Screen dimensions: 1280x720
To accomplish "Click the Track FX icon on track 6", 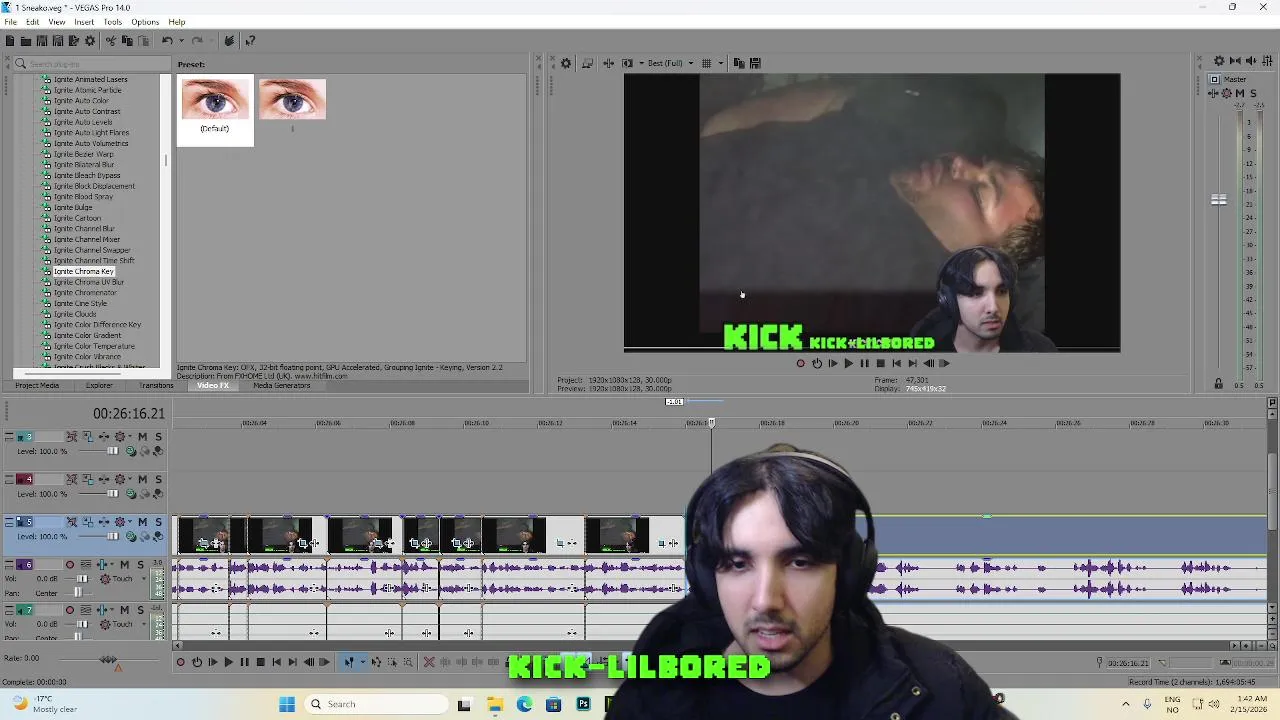I will pos(102,565).
